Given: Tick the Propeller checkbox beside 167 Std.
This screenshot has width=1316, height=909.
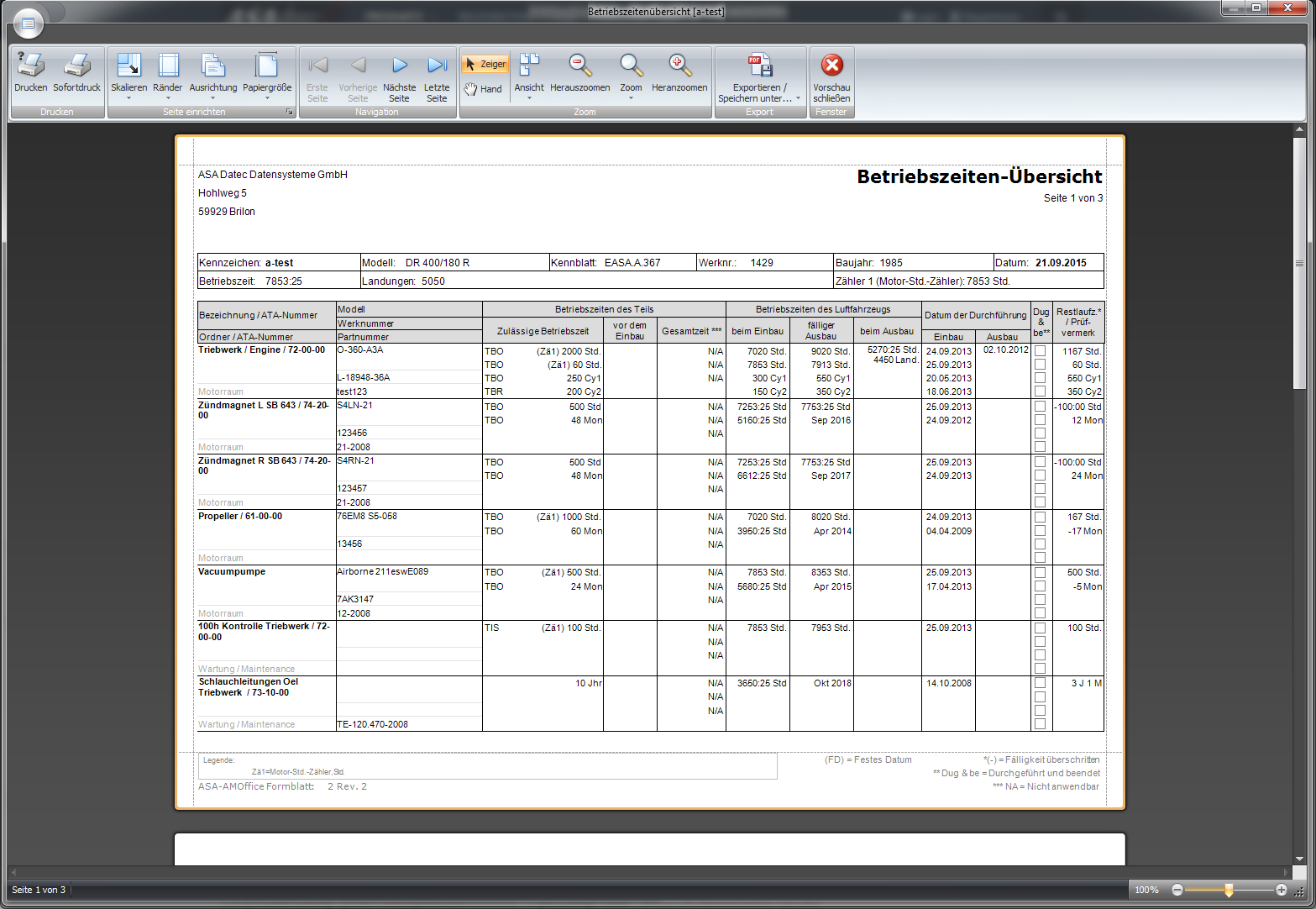Looking at the screenshot, I should pyautogui.click(x=1040, y=517).
